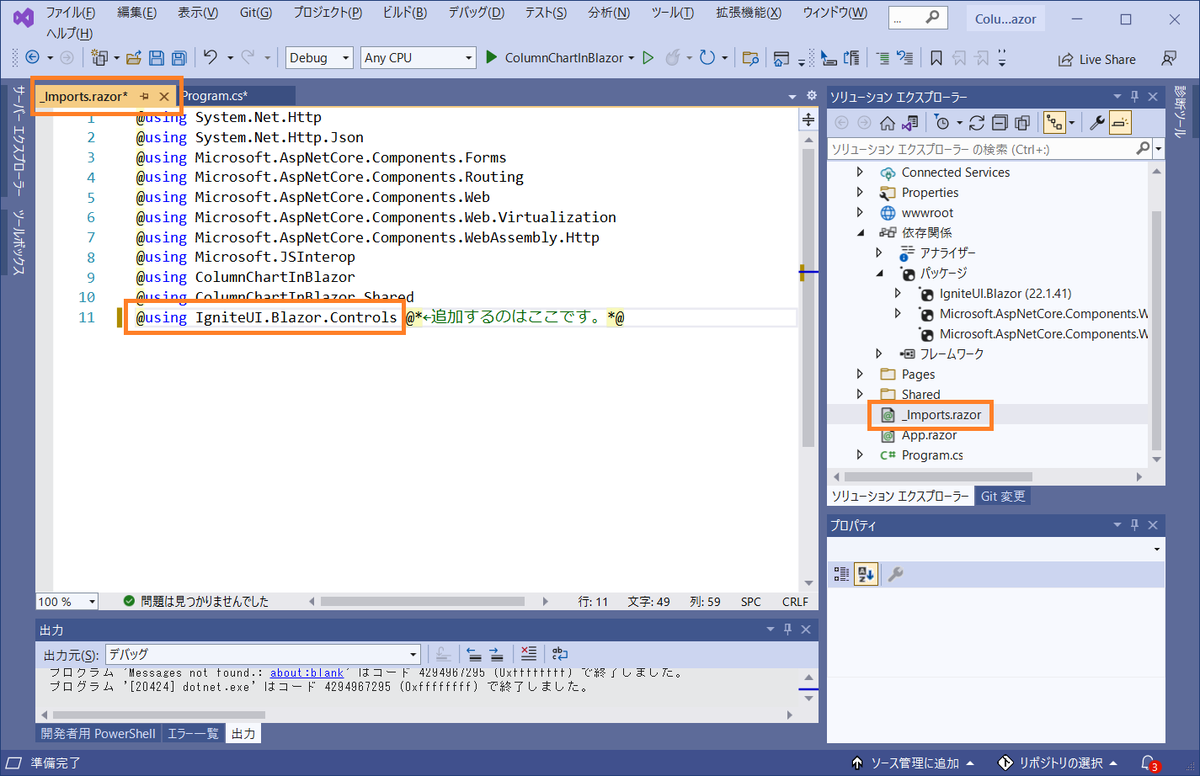Start debugging ColumnChartInBlazor with the green play button
Screen dimensions: 1200x776
click(491, 58)
